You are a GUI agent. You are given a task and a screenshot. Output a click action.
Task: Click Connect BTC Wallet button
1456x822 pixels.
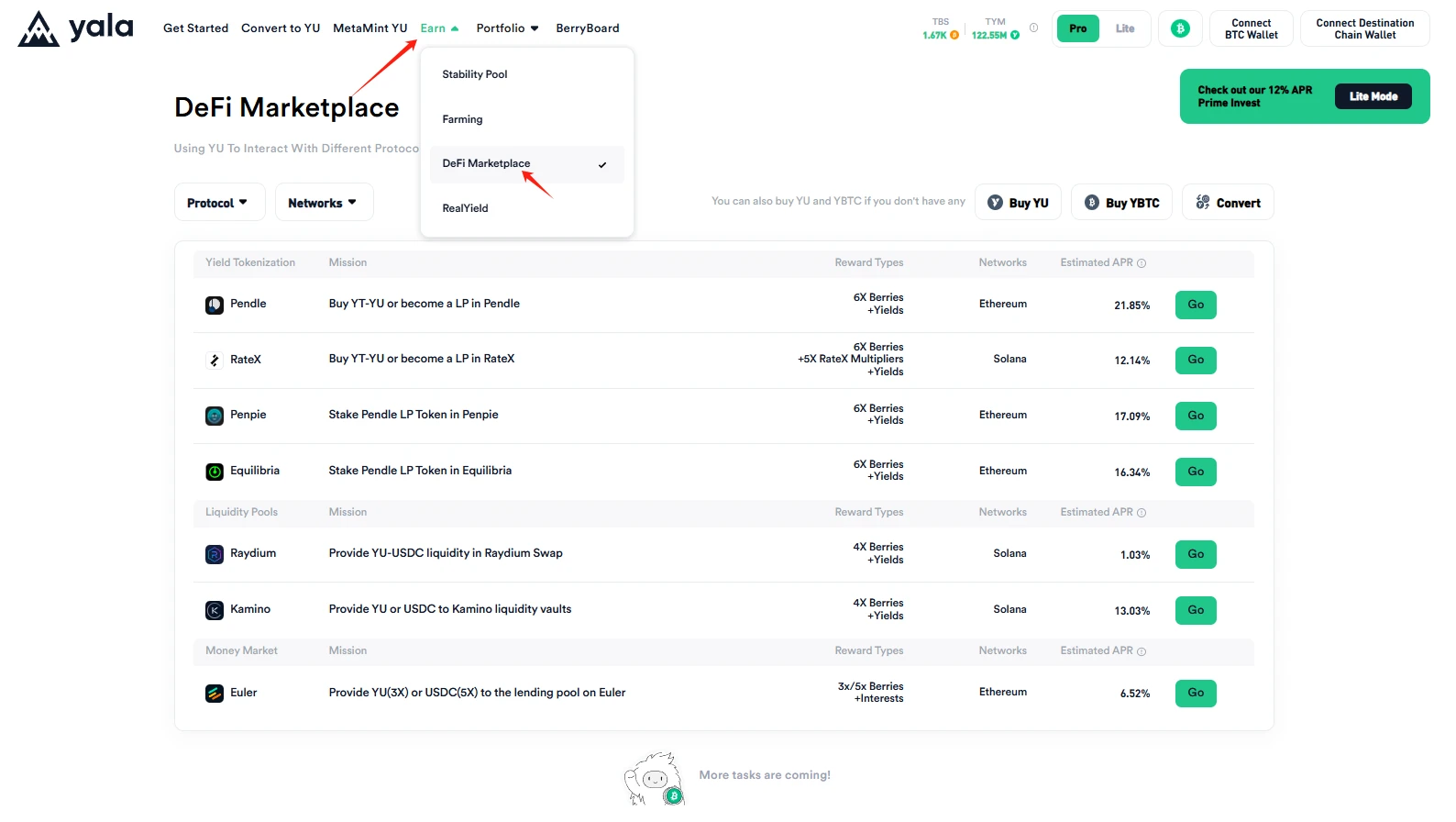1252,28
